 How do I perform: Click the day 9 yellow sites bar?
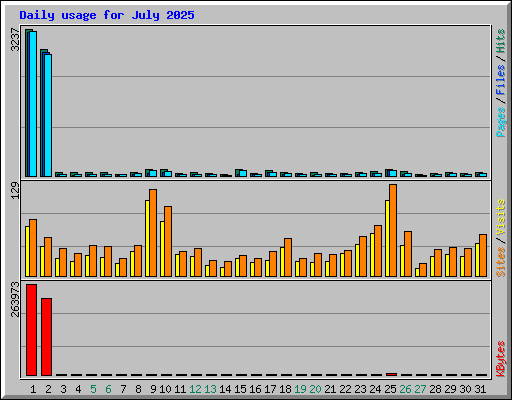pos(147,238)
